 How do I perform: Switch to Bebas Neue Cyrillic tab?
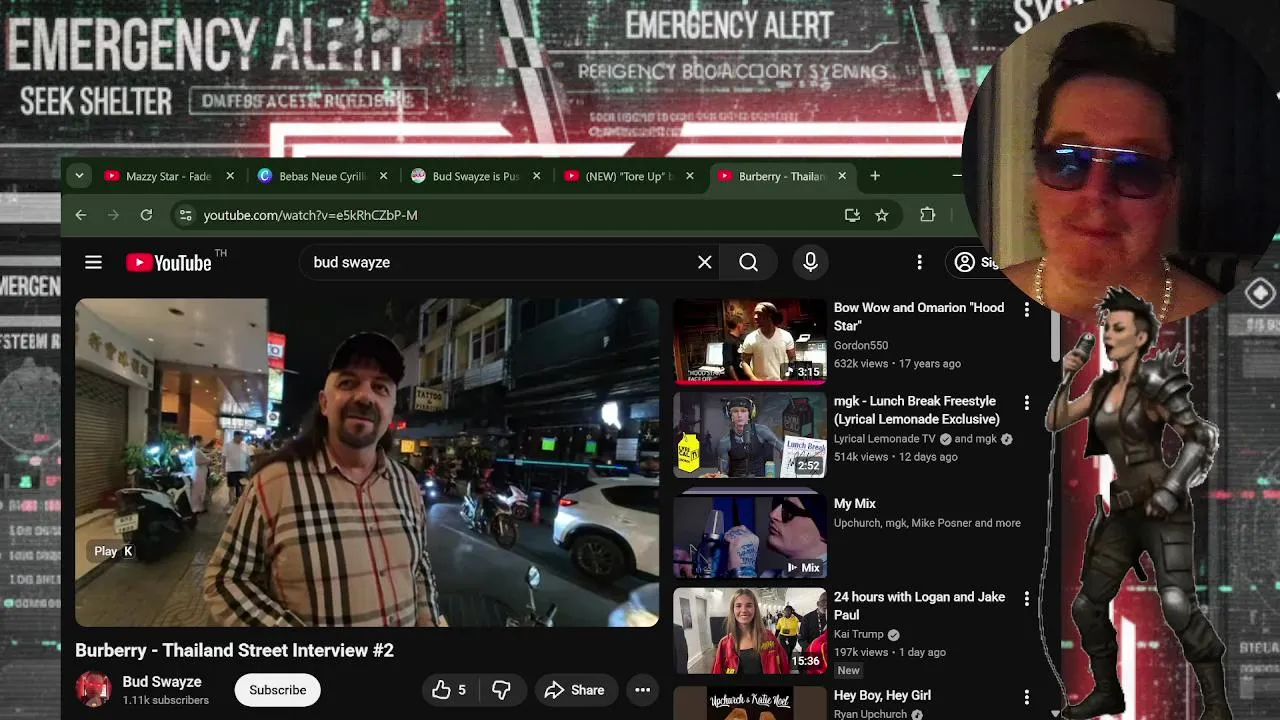click(322, 176)
